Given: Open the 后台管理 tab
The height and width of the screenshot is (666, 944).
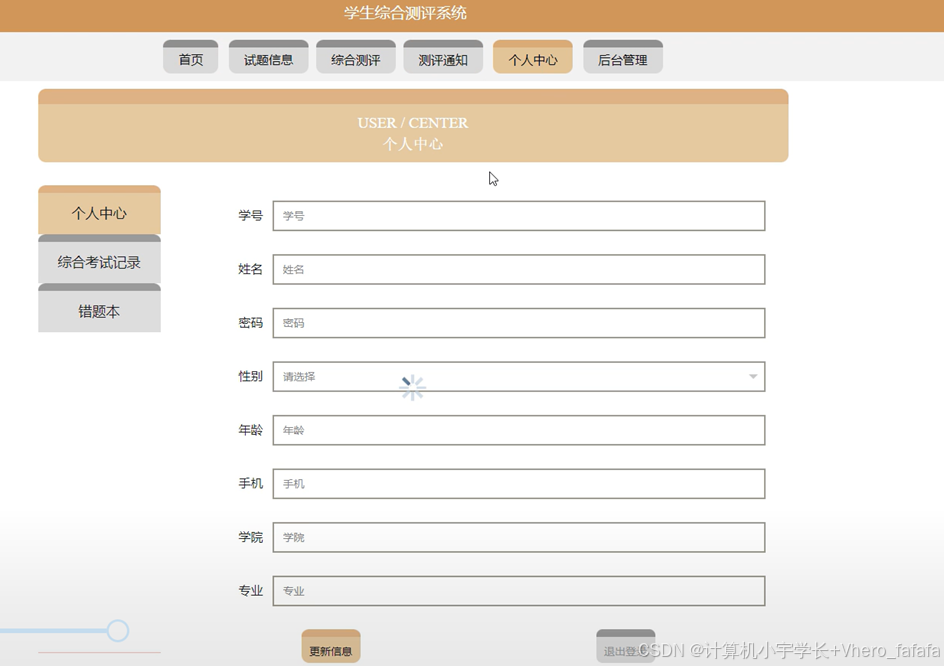Looking at the screenshot, I should pyautogui.click(x=623, y=57).
